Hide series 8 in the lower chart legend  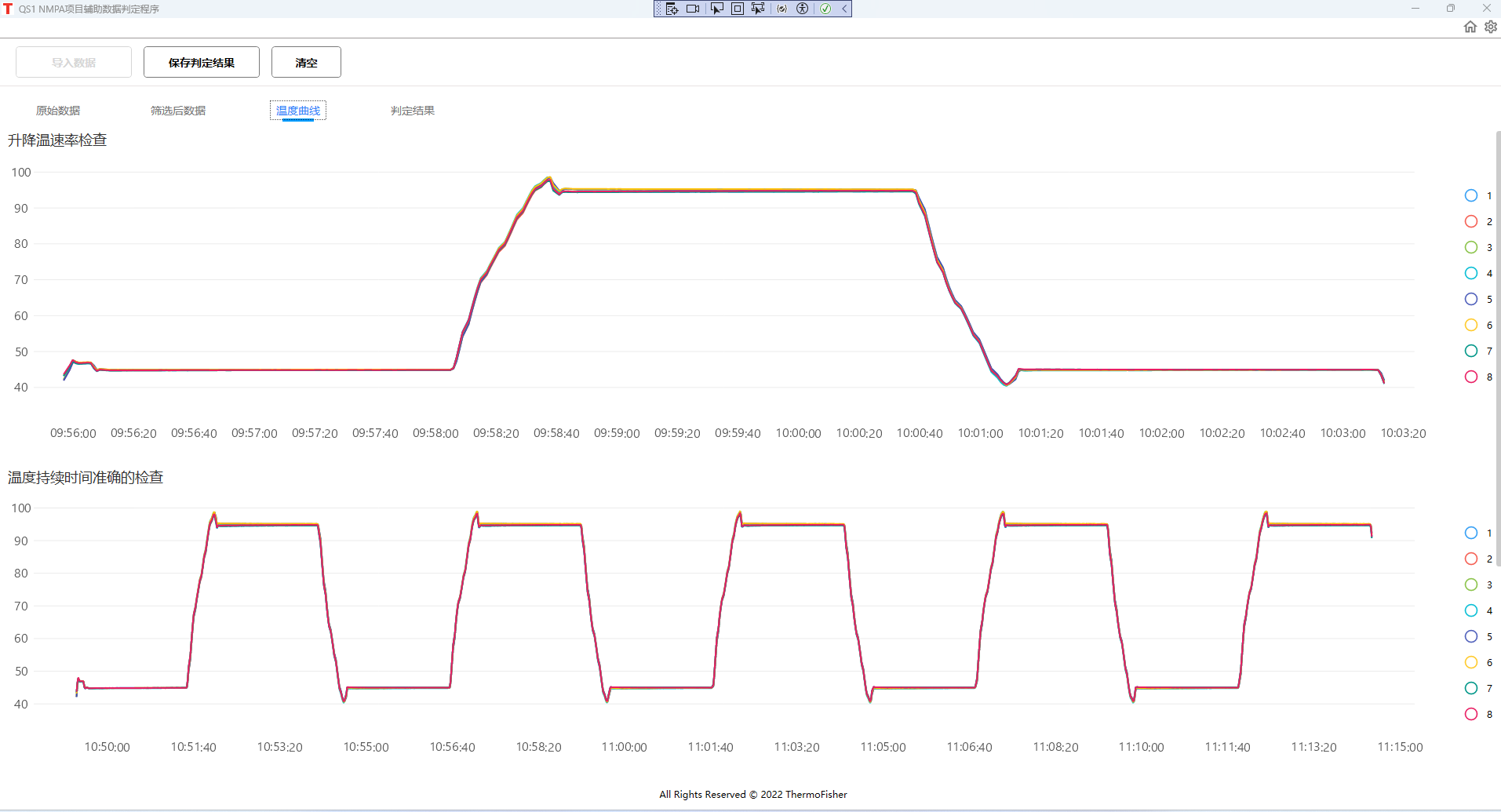pyautogui.click(x=1478, y=714)
